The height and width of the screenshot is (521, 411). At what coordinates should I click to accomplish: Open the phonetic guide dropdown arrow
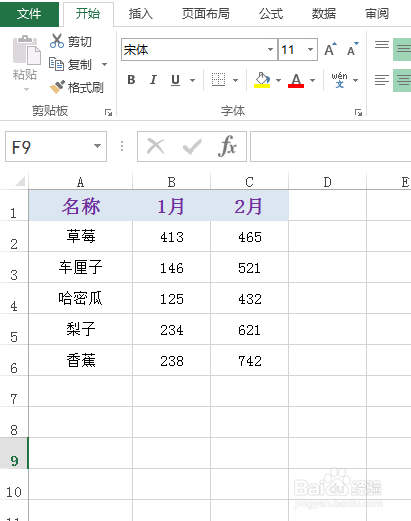point(355,80)
